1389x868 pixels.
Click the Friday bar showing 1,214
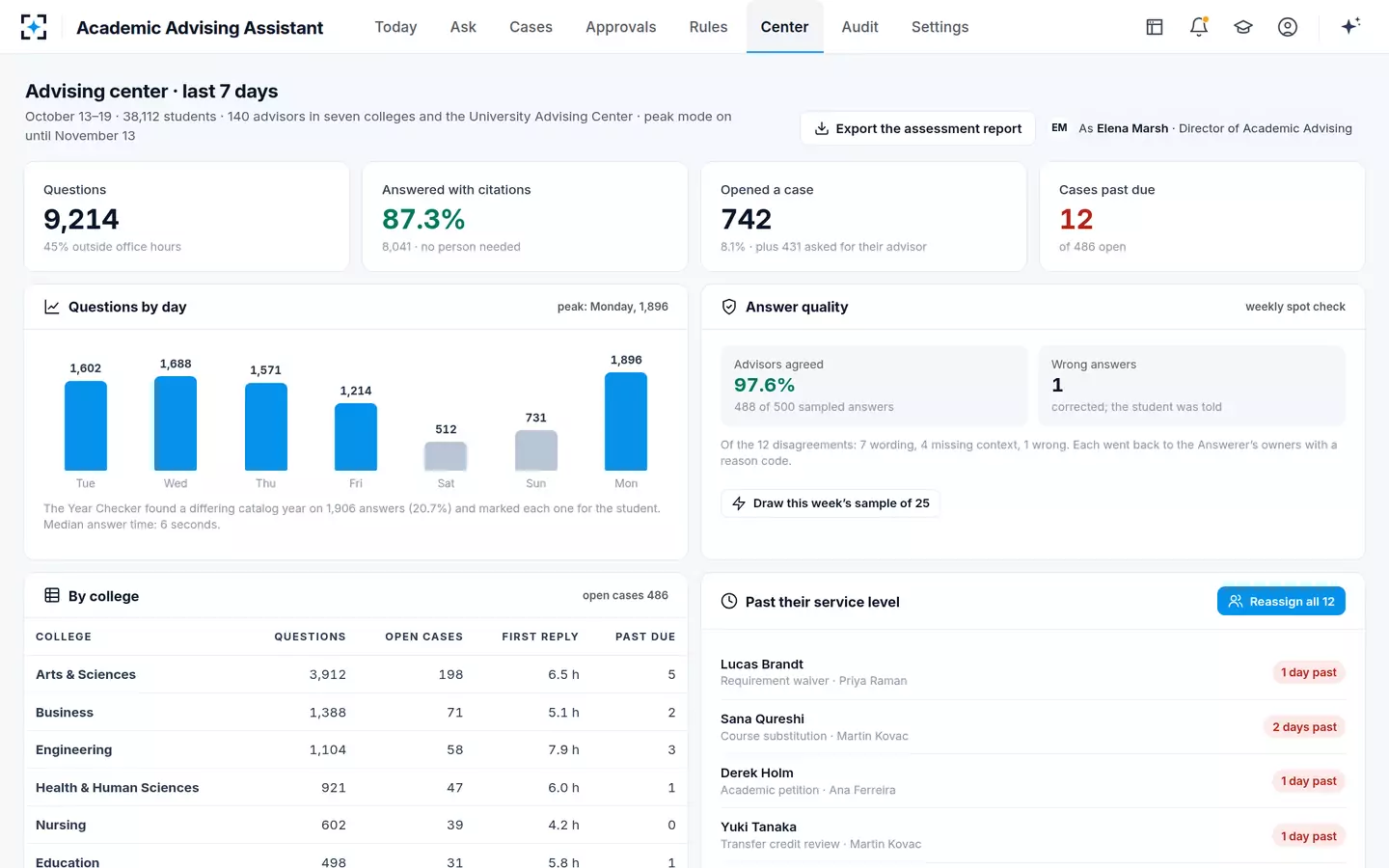(x=356, y=437)
